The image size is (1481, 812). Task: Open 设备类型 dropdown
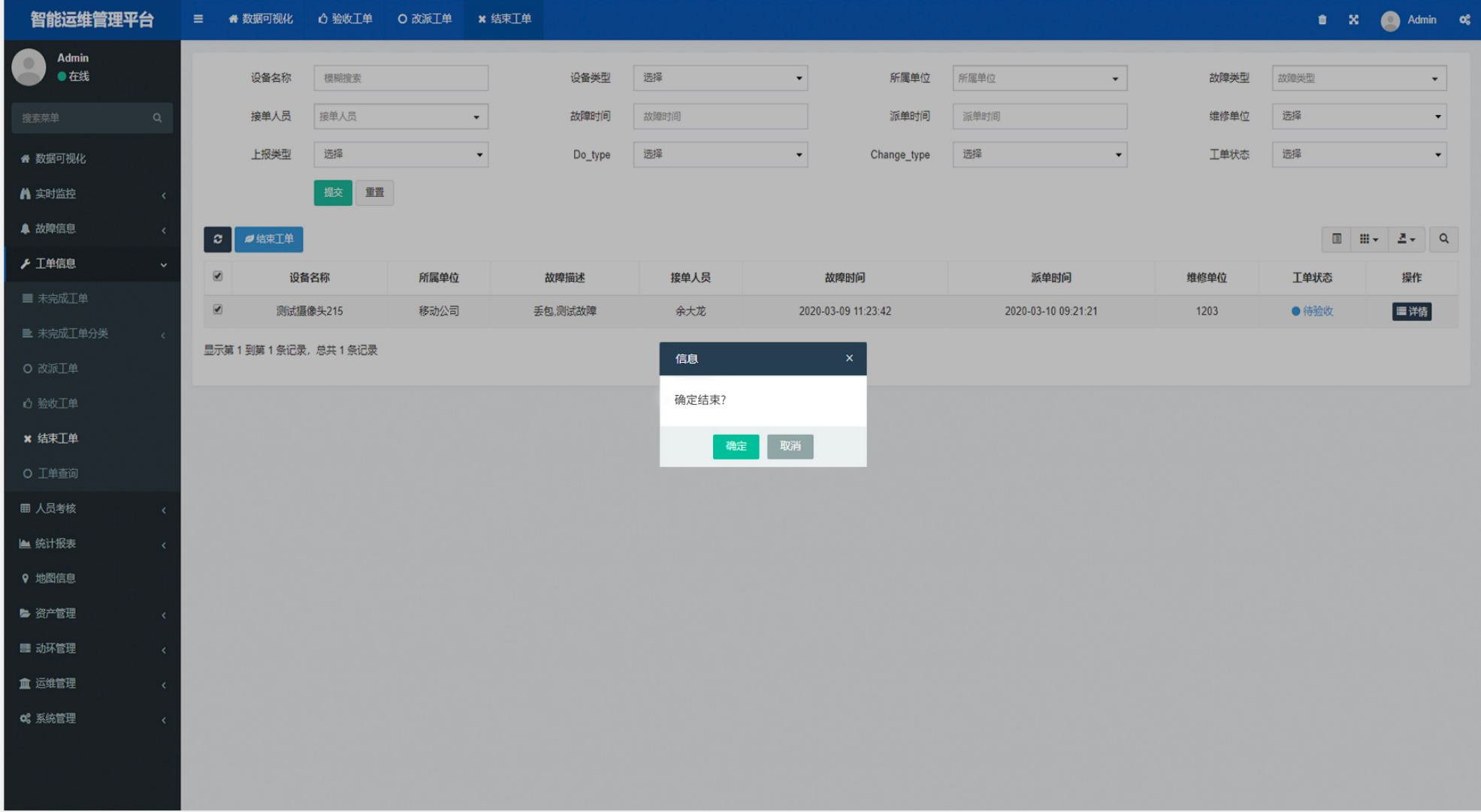click(720, 78)
